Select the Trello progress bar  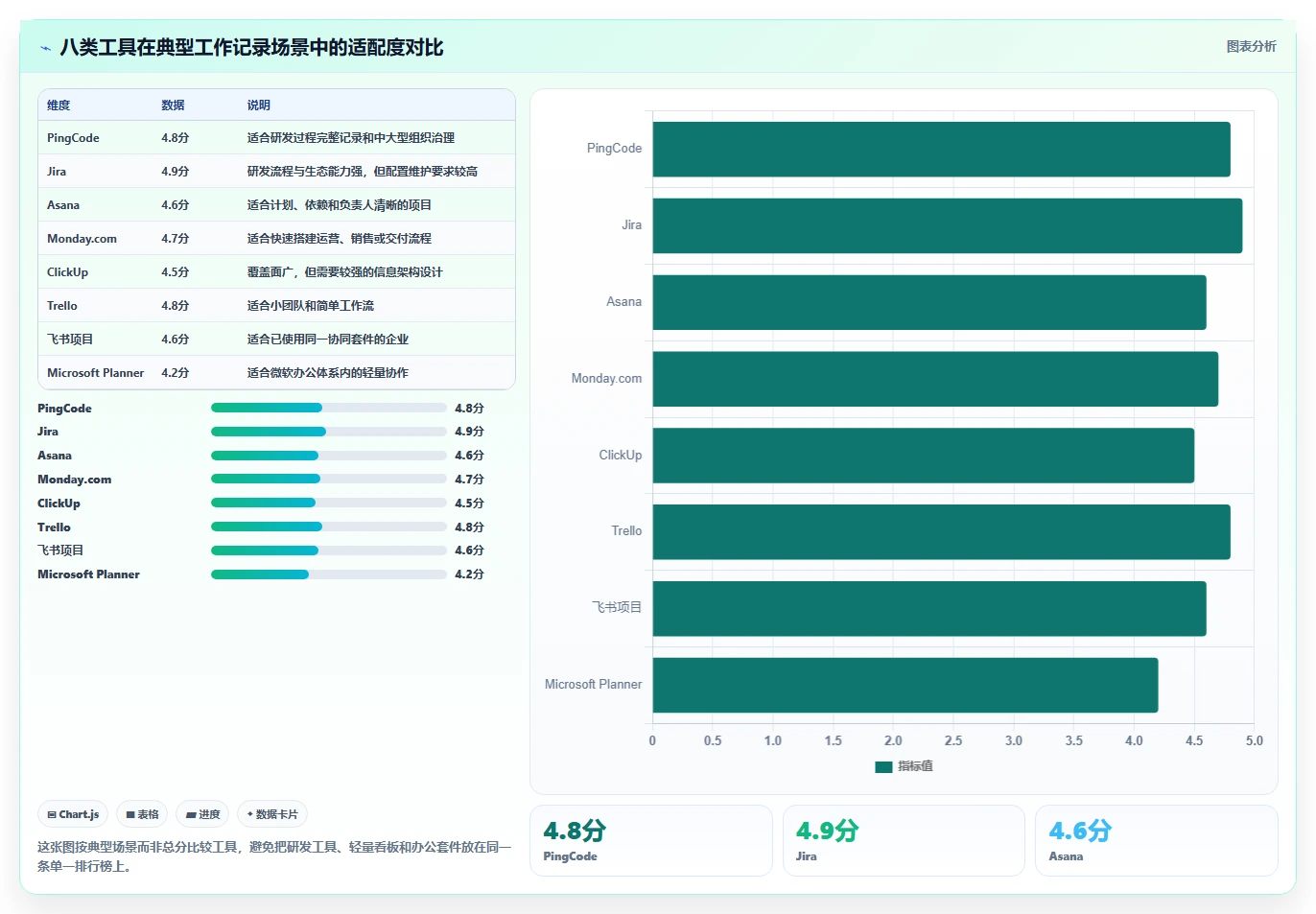[329, 527]
